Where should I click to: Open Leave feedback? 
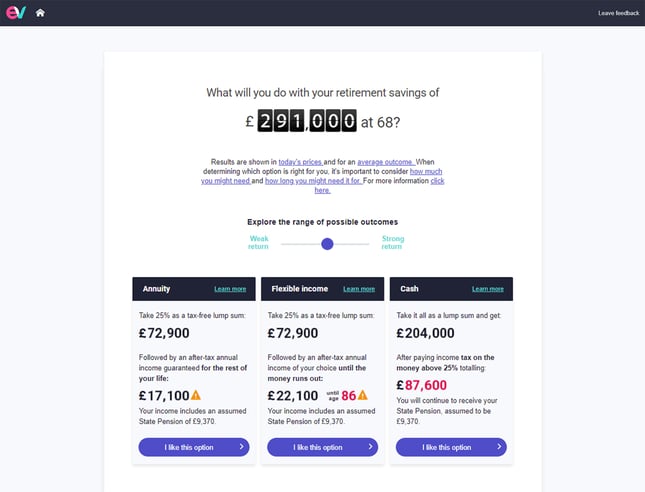pos(619,13)
